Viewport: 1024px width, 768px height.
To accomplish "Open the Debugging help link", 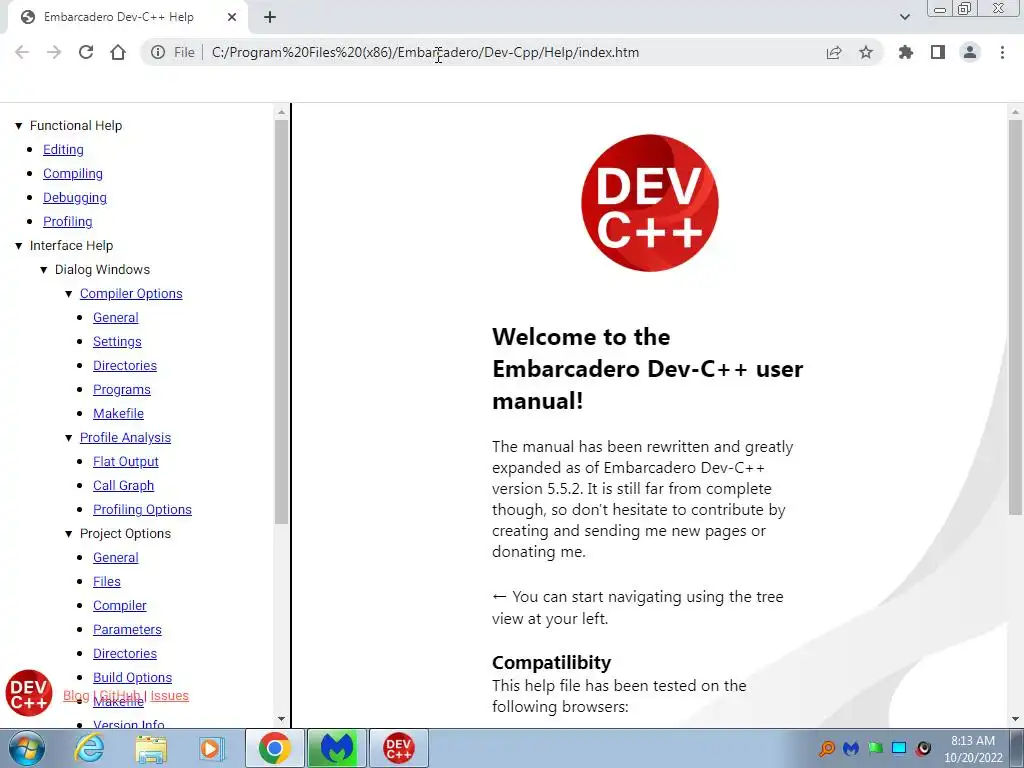I will tap(74, 198).
